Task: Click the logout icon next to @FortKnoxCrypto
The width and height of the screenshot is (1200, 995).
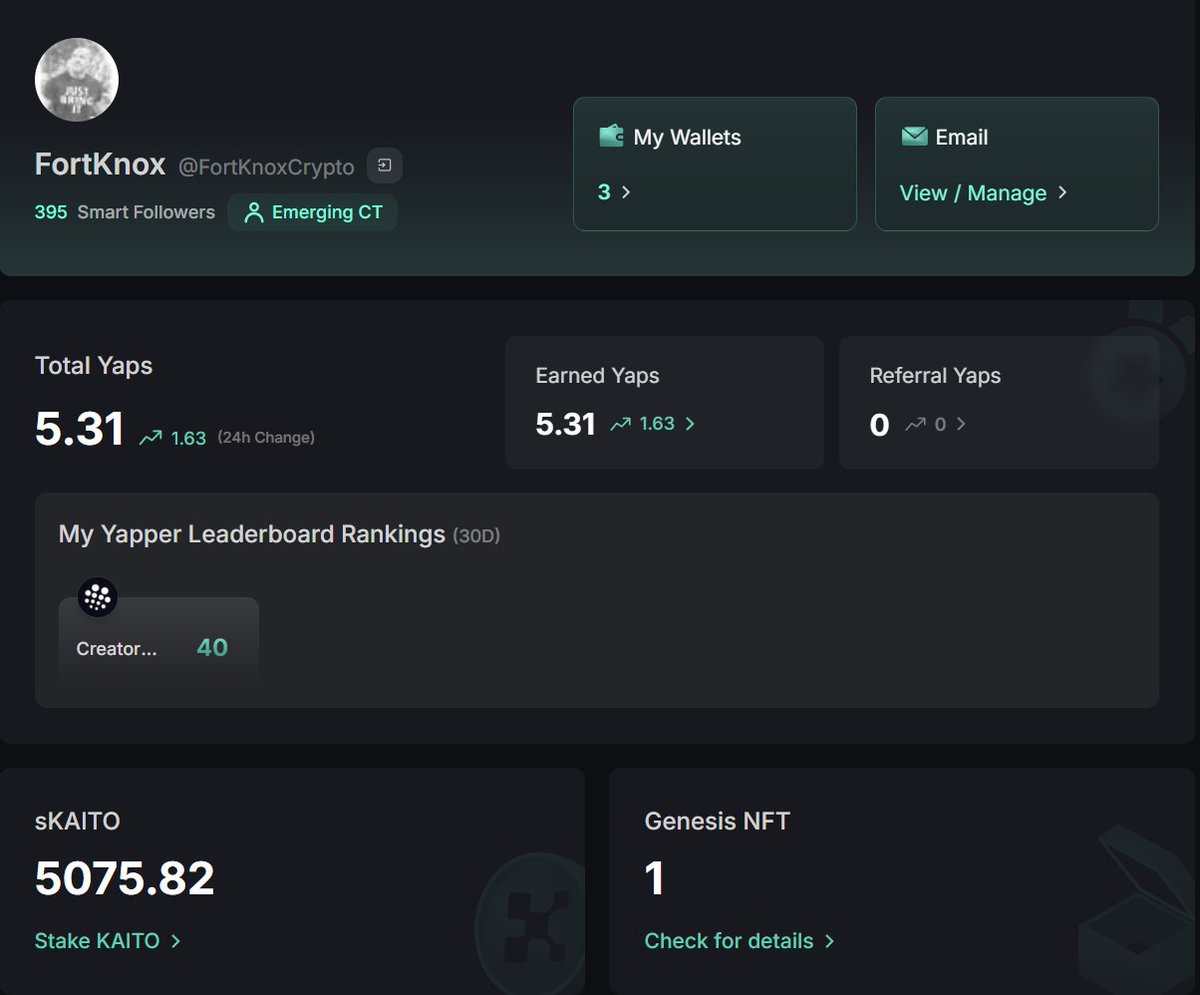Action: click(x=385, y=166)
